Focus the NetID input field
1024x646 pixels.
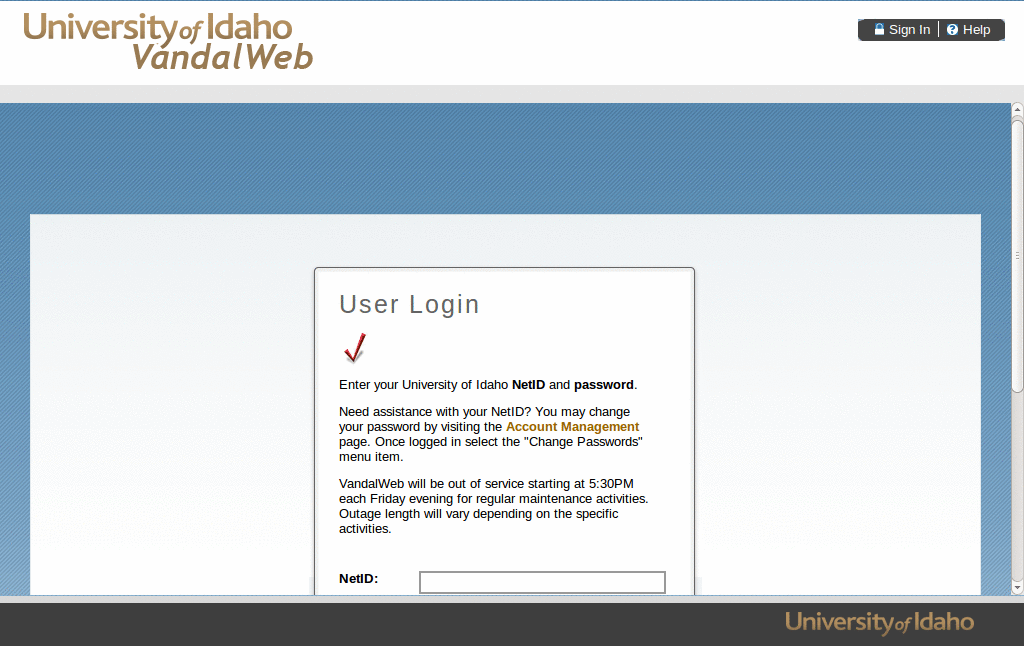click(x=542, y=582)
